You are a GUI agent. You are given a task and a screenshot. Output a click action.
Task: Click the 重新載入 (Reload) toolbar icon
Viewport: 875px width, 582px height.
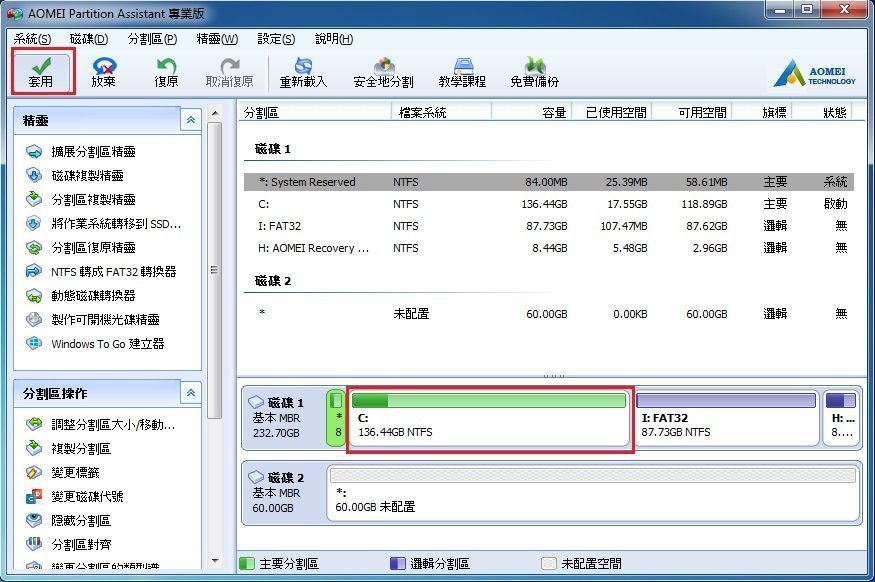303,71
